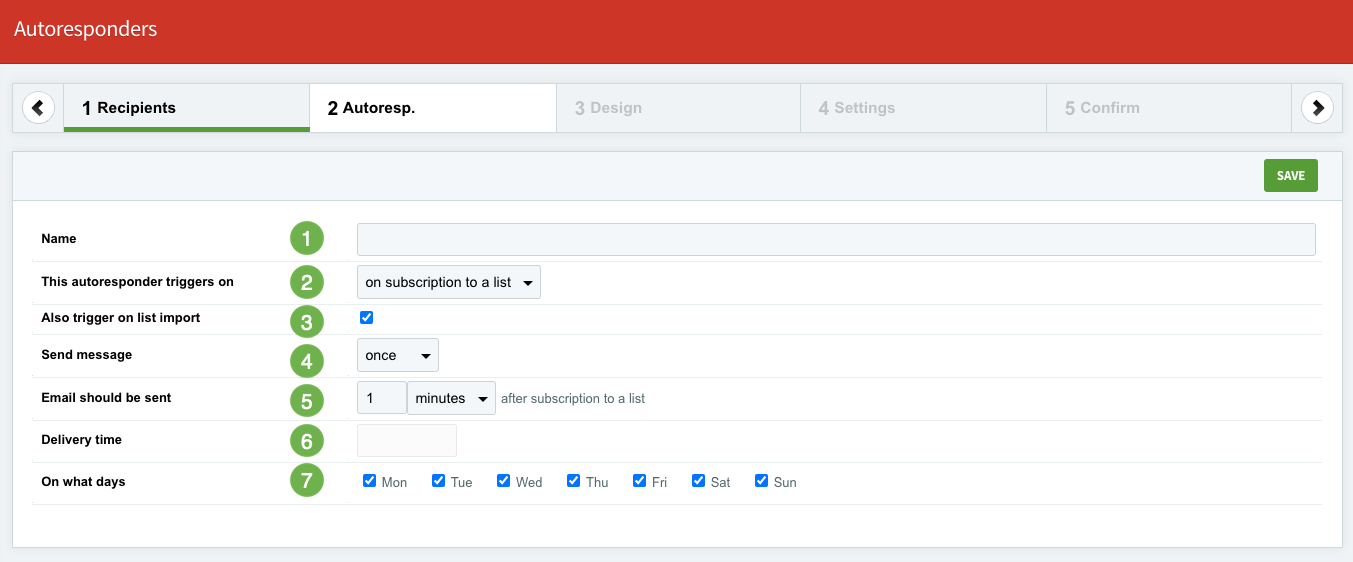
Task: Disable the Fri day checkbox
Action: click(x=639, y=481)
